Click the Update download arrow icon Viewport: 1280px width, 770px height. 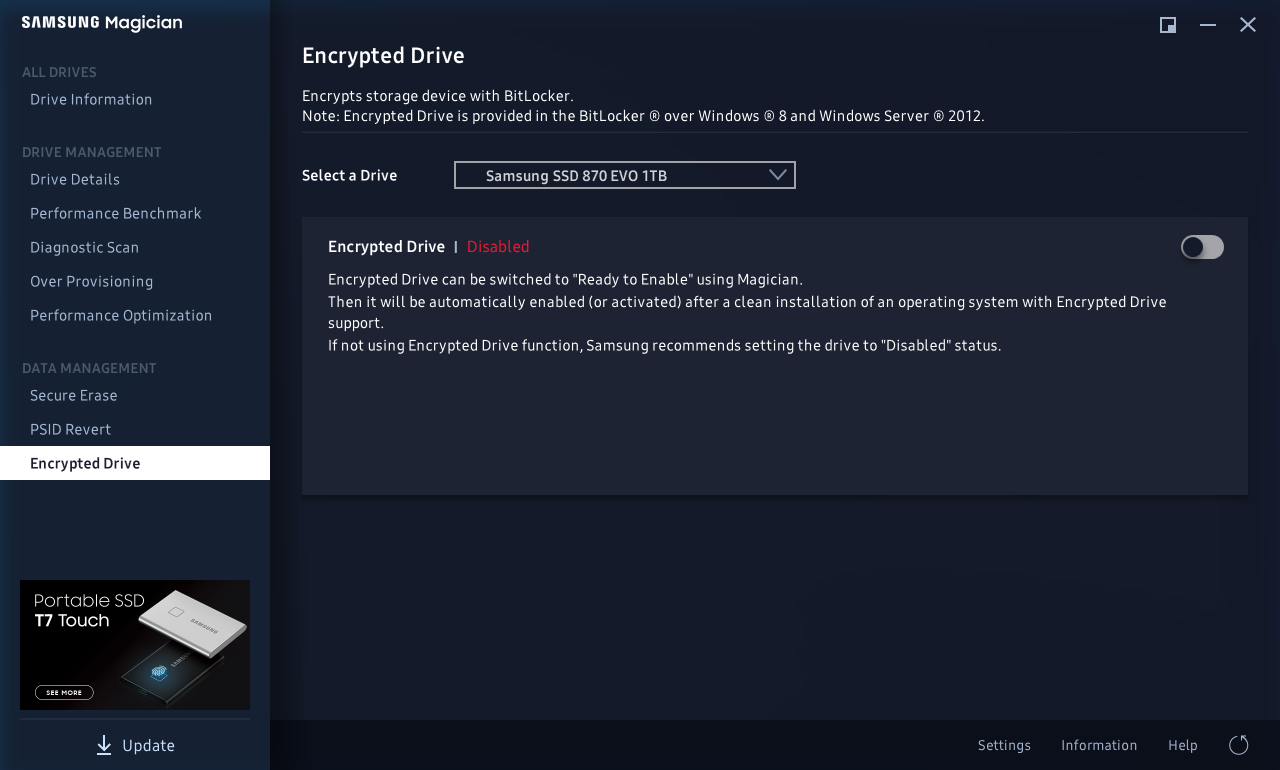pyautogui.click(x=104, y=745)
